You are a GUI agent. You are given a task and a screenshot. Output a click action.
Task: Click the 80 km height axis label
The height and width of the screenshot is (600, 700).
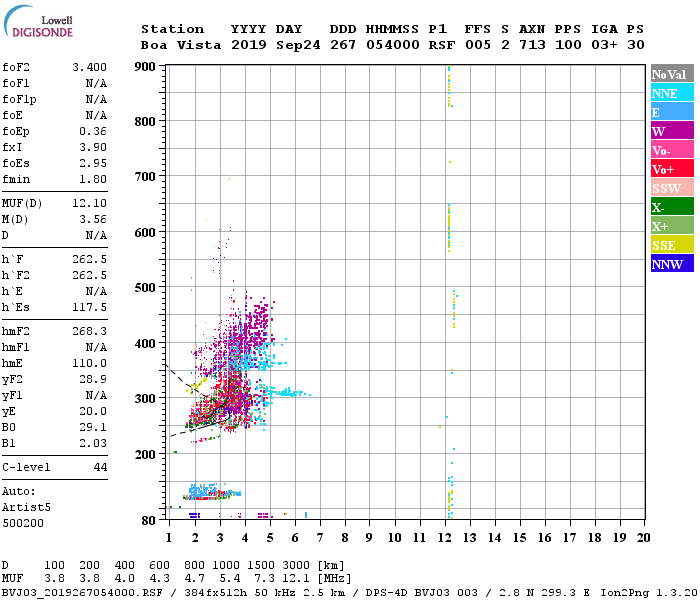[148, 521]
